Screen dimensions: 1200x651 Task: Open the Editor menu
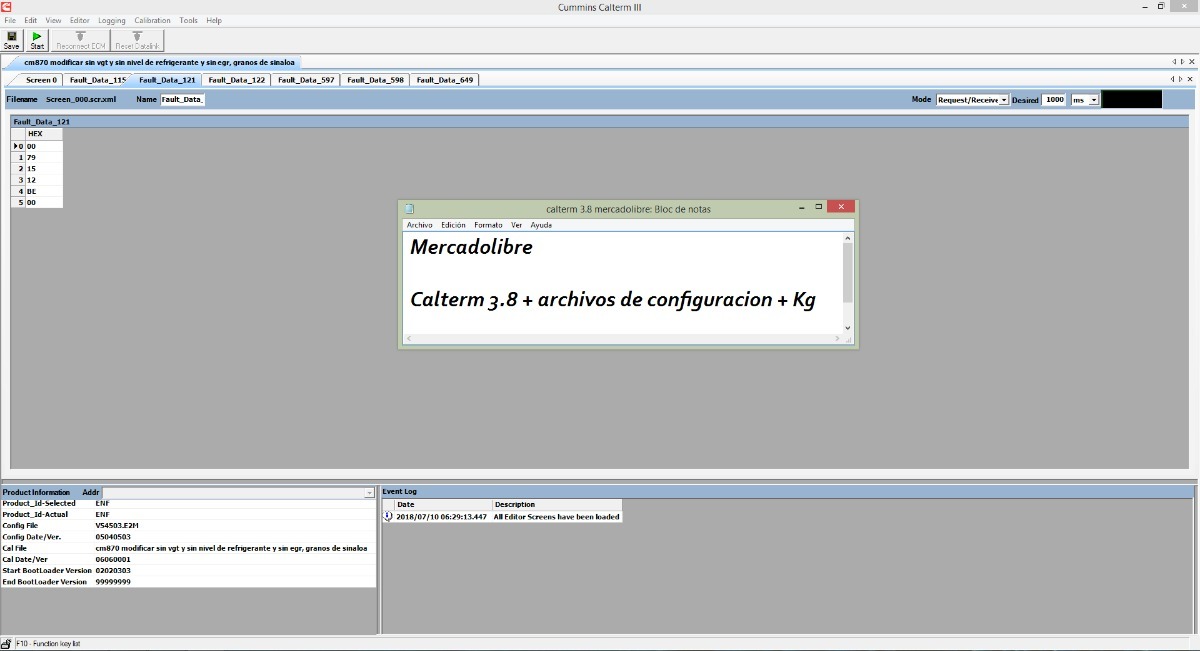coord(79,20)
